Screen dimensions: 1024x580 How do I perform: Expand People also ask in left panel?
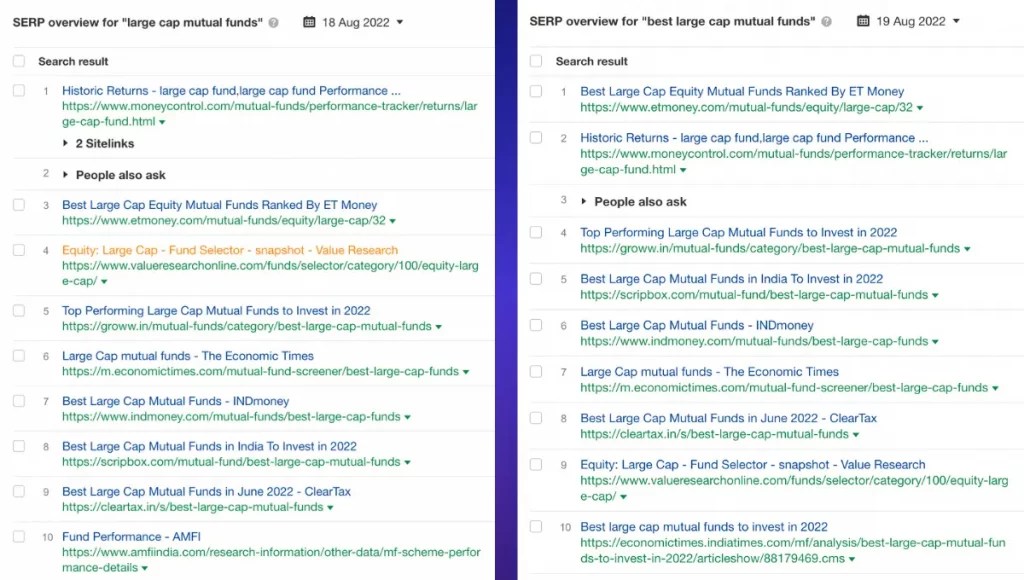point(114,175)
